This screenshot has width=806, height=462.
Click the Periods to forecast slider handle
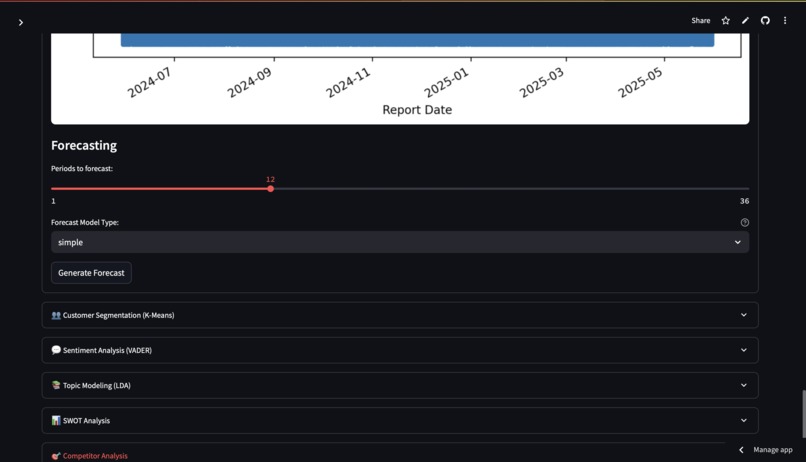point(270,189)
